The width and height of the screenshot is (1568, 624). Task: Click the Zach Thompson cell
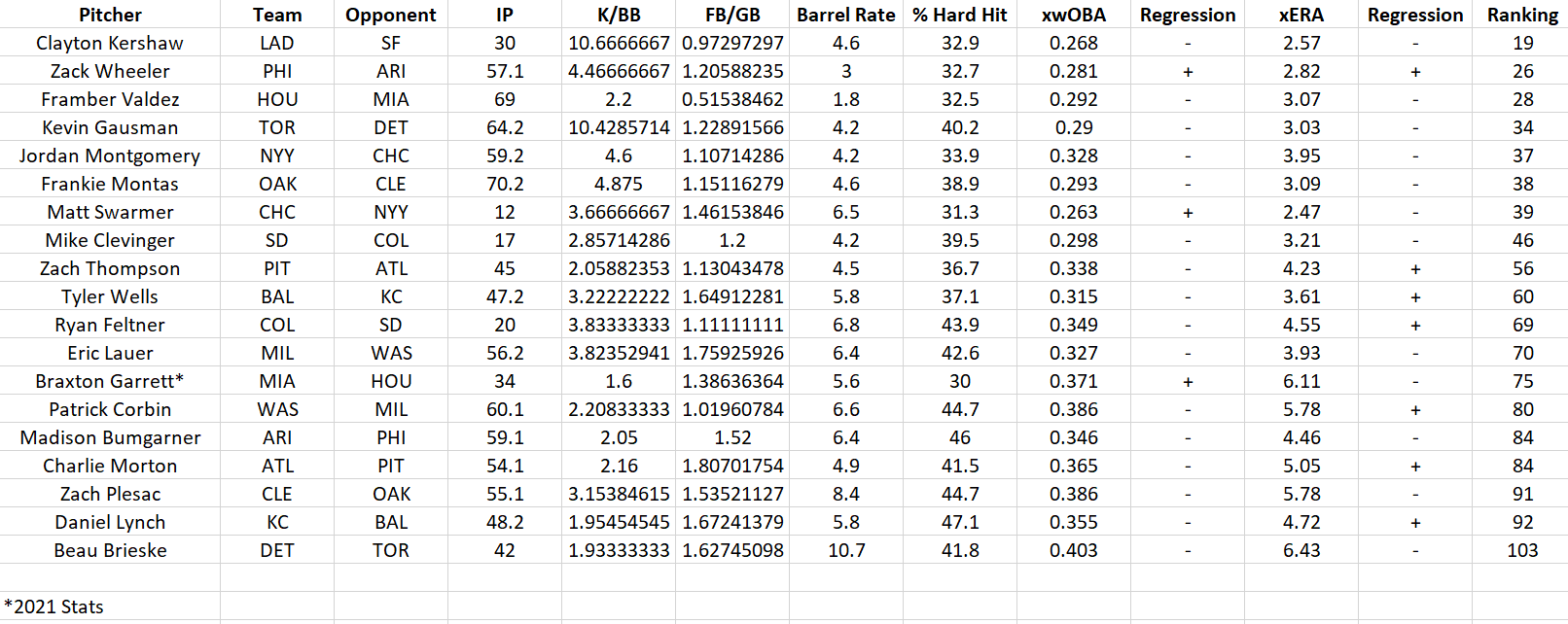click(110, 268)
